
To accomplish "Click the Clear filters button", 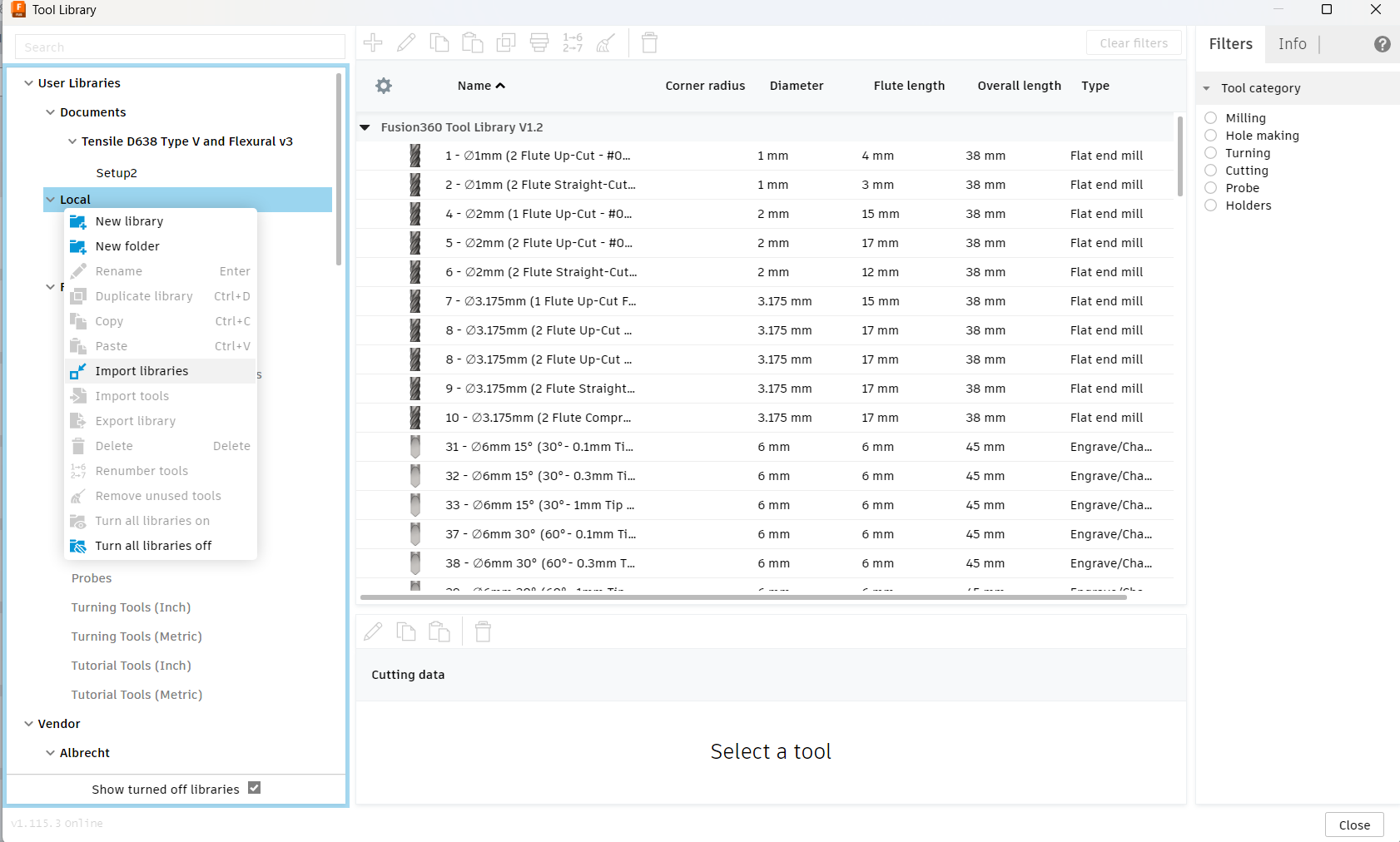I will [1134, 43].
